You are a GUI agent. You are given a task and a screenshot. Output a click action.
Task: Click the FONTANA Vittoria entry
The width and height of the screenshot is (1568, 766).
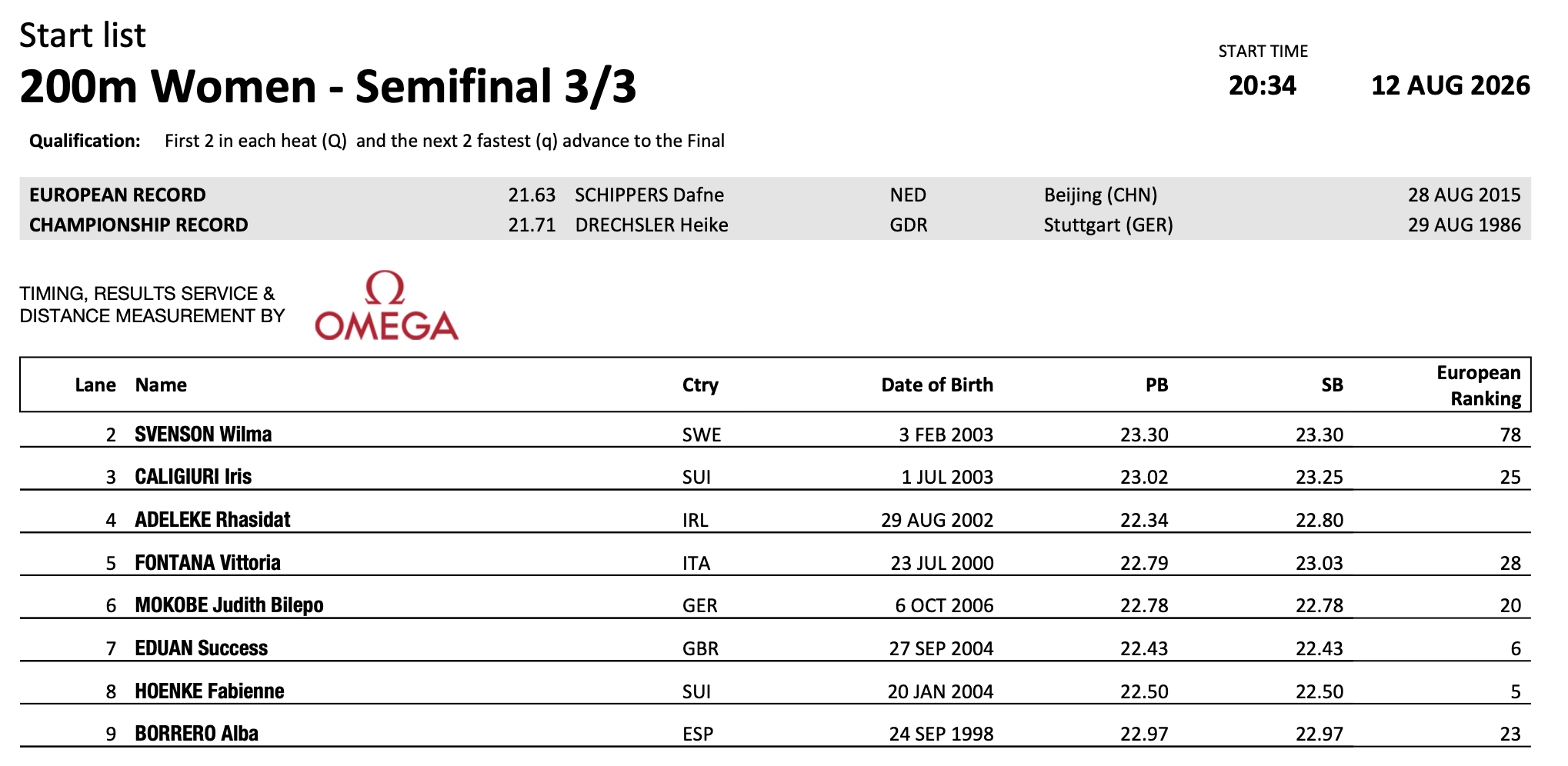click(208, 563)
